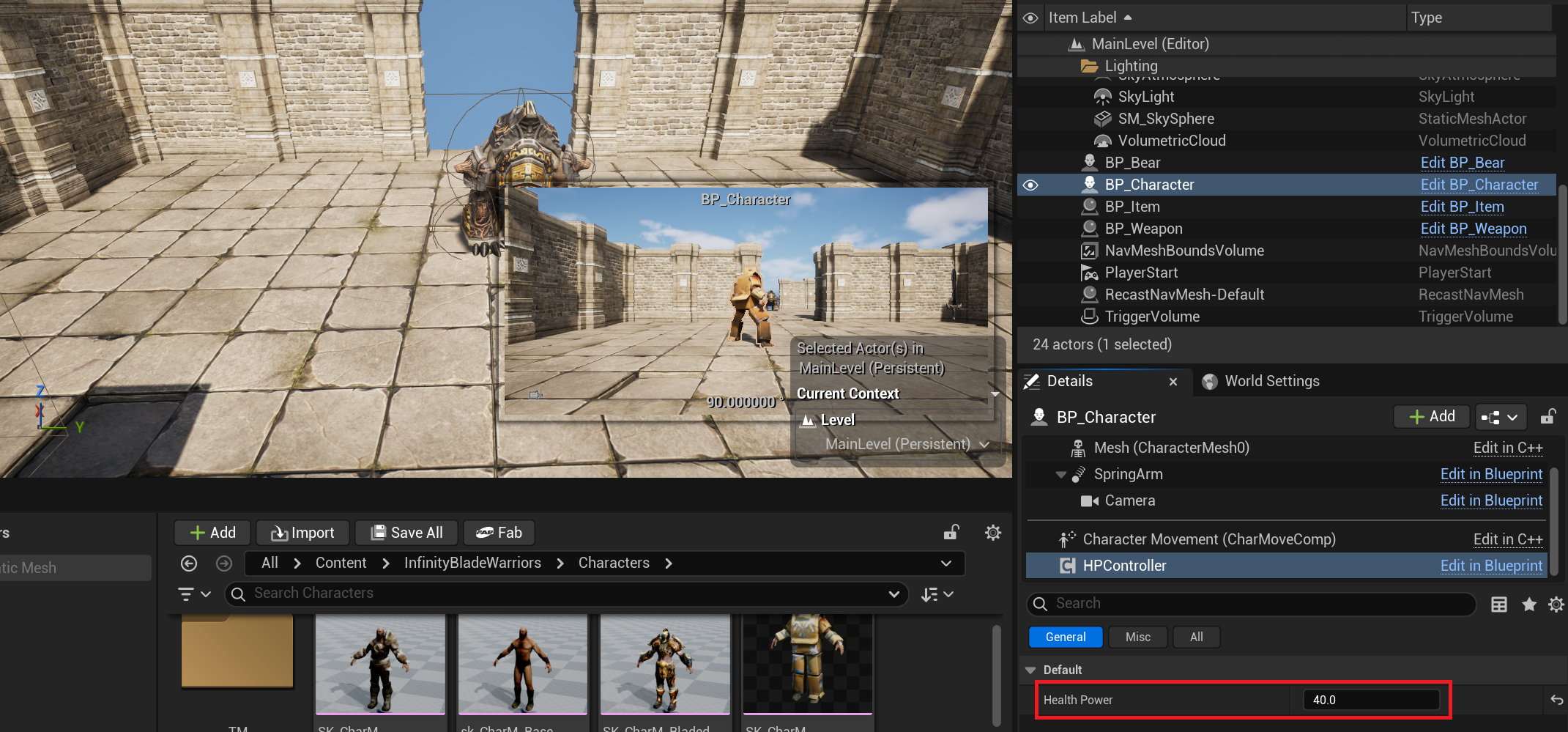The width and height of the screenshot is (1568, 732).
Task: Collapse the SpringArm component tree
Action: tap(1060, 475)
